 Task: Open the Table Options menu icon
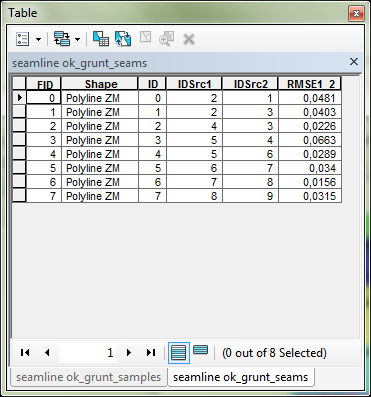[x=22, y=39]
